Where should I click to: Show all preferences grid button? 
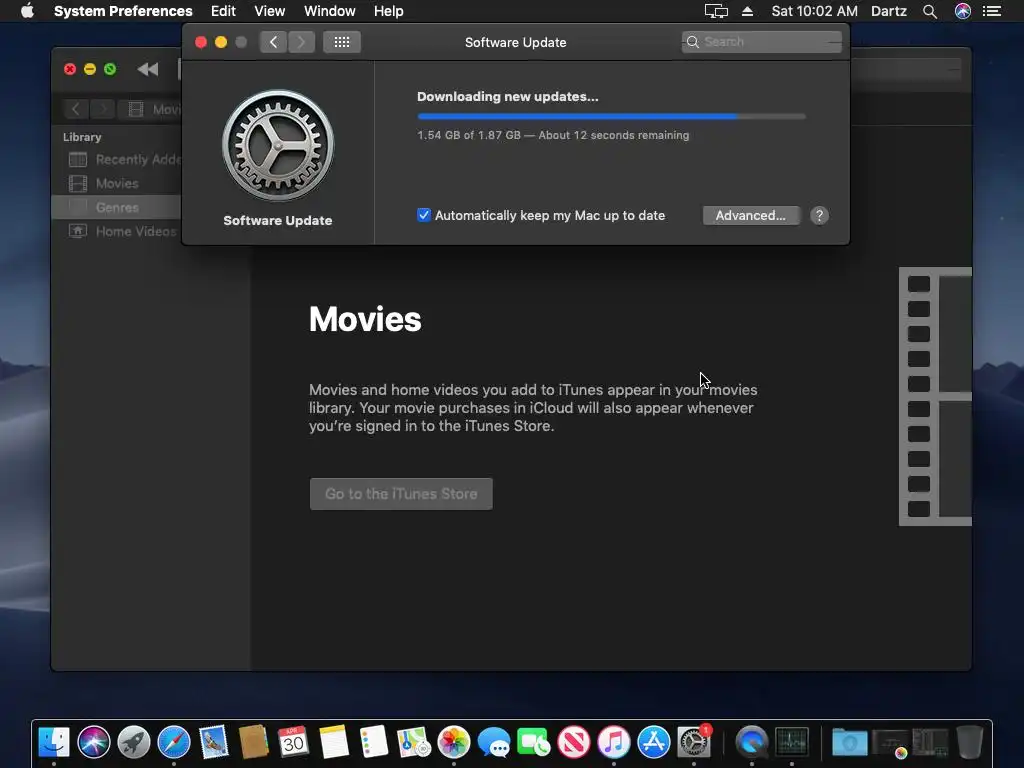click(x=342, y=42)
